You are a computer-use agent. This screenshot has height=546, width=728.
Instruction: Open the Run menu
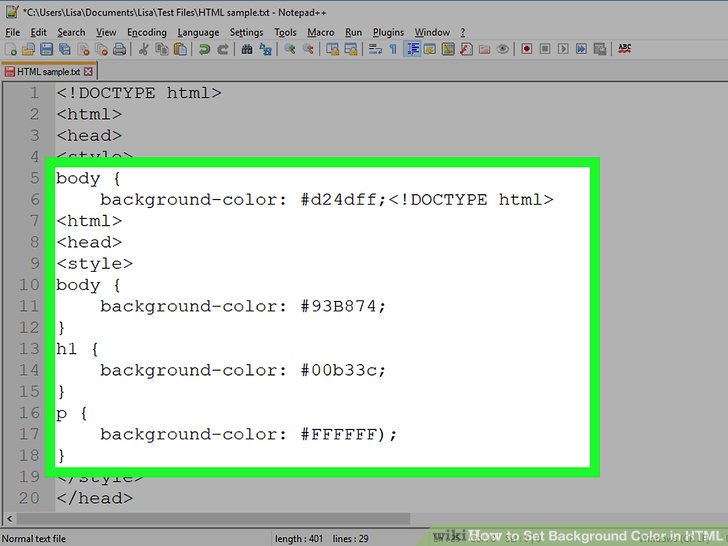tap(353, 32)
